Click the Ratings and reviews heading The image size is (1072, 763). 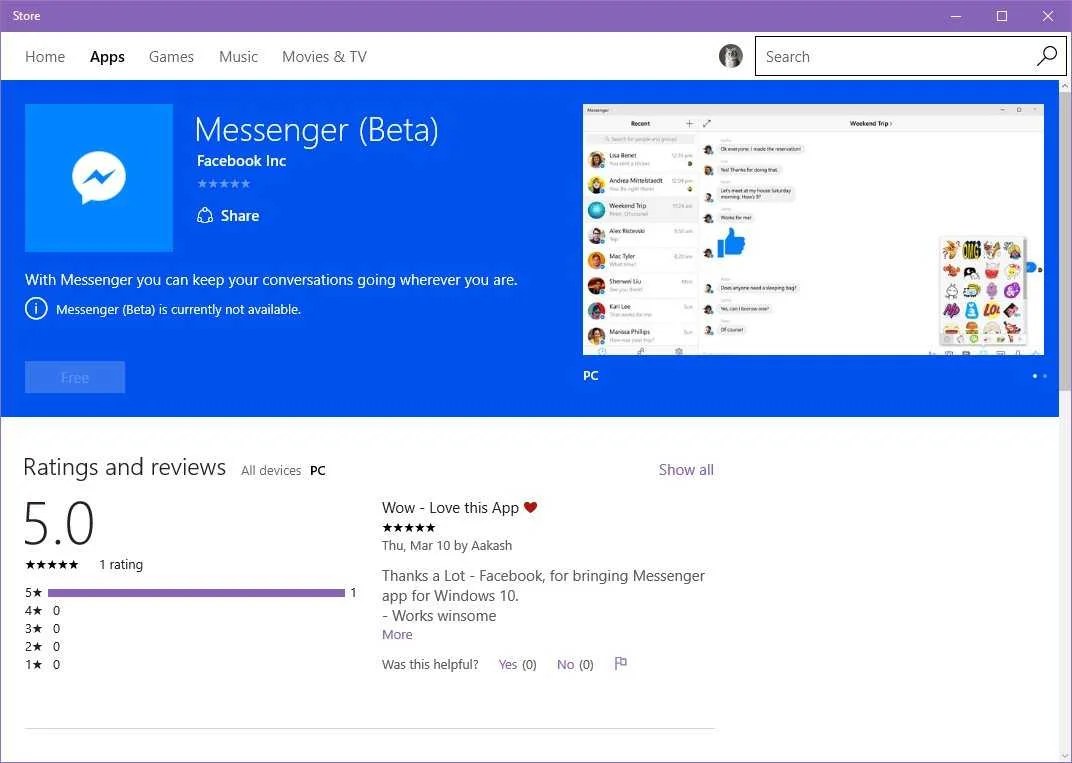pyautogui.click(x=124, y=467)
